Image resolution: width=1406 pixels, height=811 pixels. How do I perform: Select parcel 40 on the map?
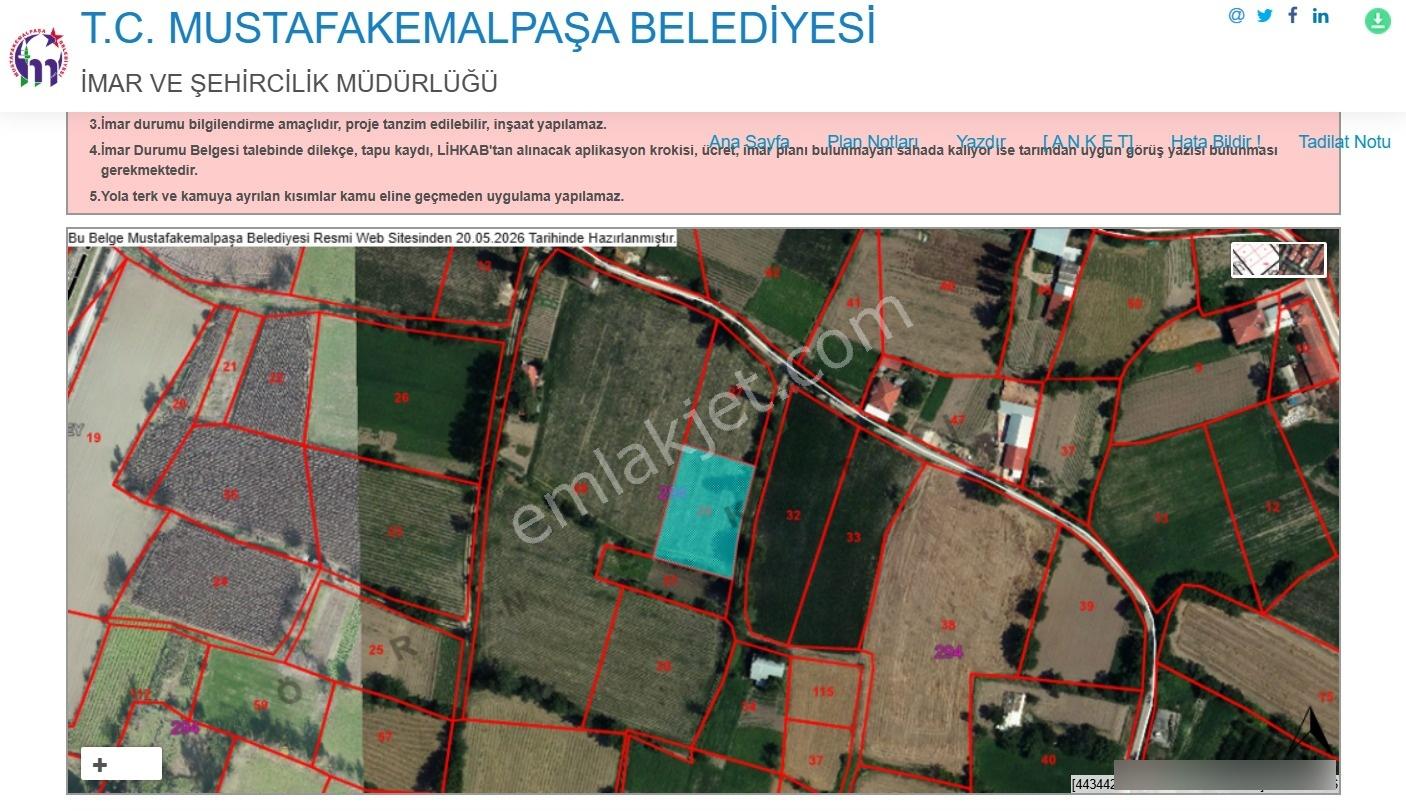click(x=1047, y=761)
